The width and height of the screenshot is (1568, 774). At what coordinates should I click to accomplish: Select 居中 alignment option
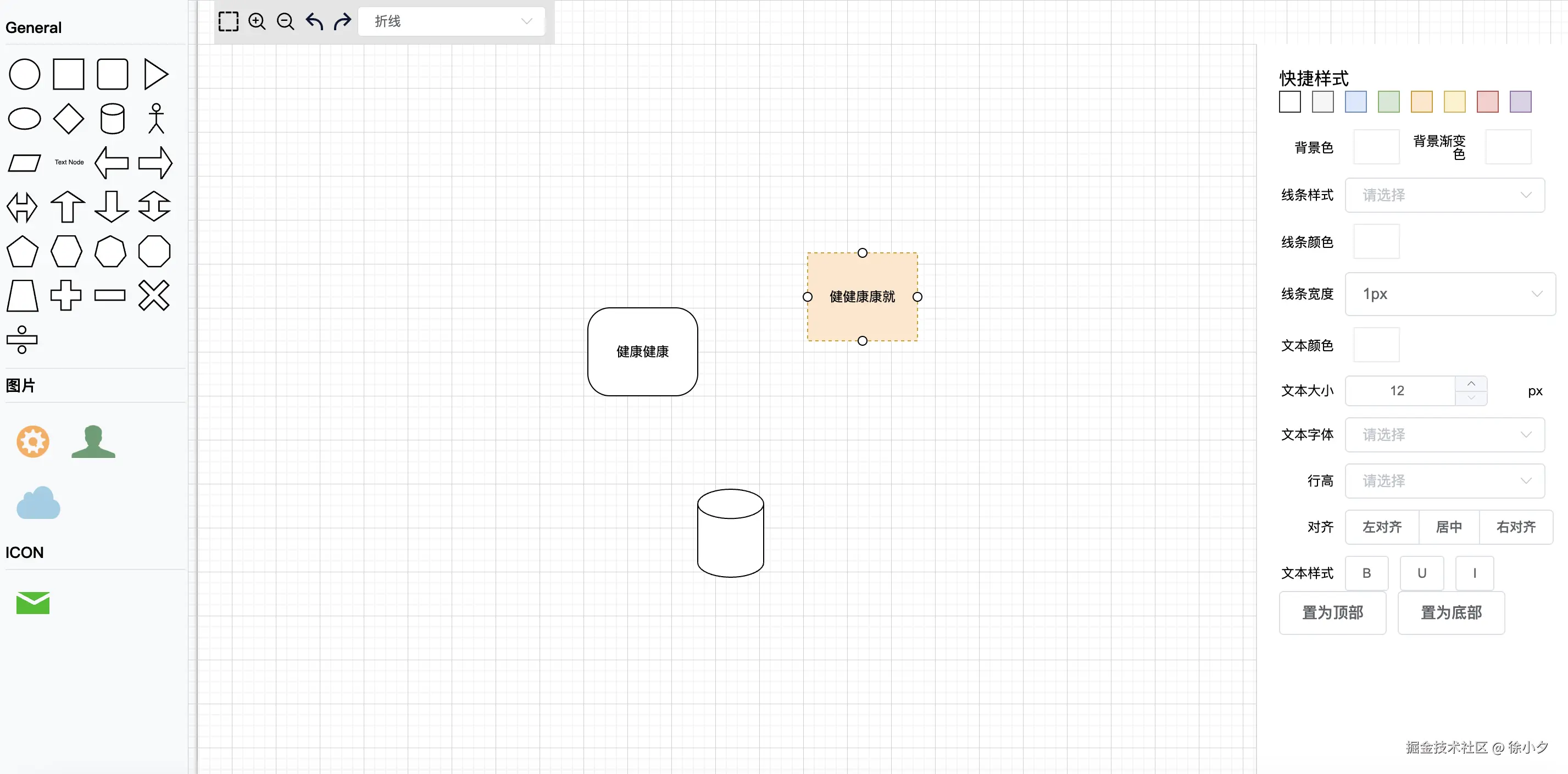[x=1448, y=527]
